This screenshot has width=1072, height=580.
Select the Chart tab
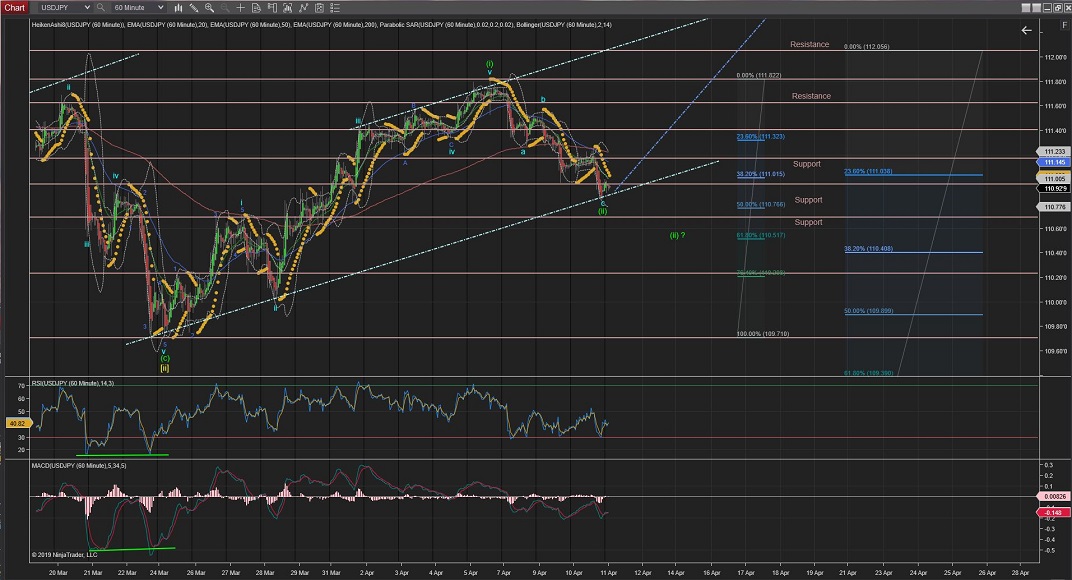click(14, 7)
